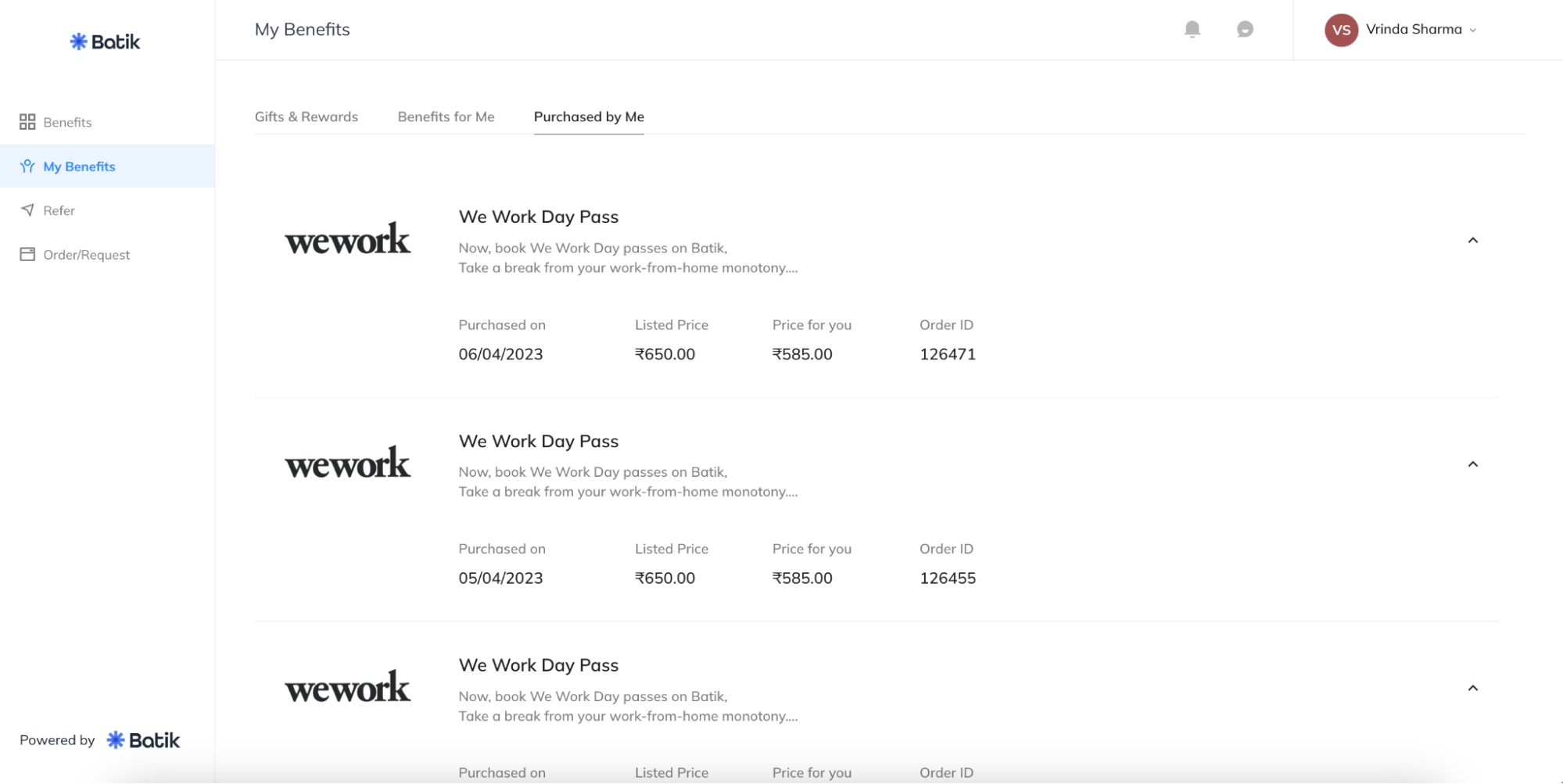This screenshot has height=784, width=1563.
Task: Collapse the order 126455 details
Action: (x=1472, y=464)
